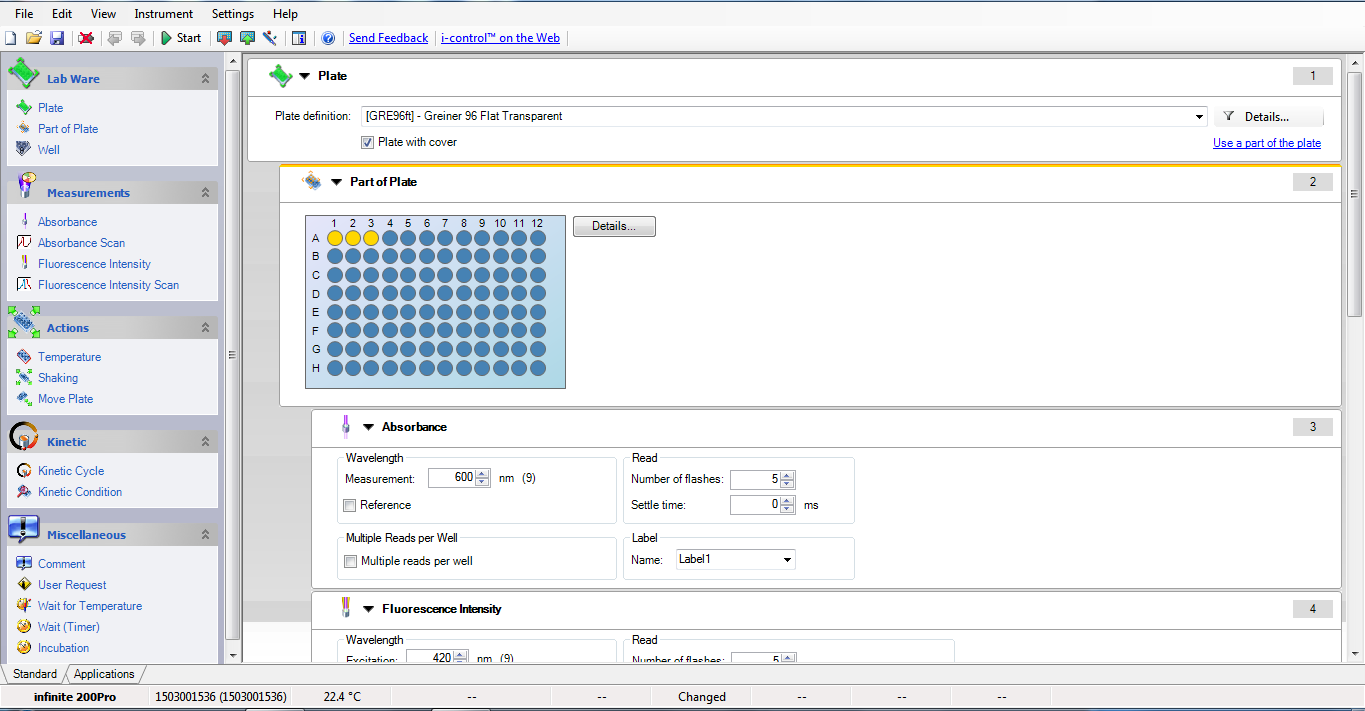Screen dimensions: 1365x711
Task: Enable the Reference wavelength checkbox
Action: (350, 505)
